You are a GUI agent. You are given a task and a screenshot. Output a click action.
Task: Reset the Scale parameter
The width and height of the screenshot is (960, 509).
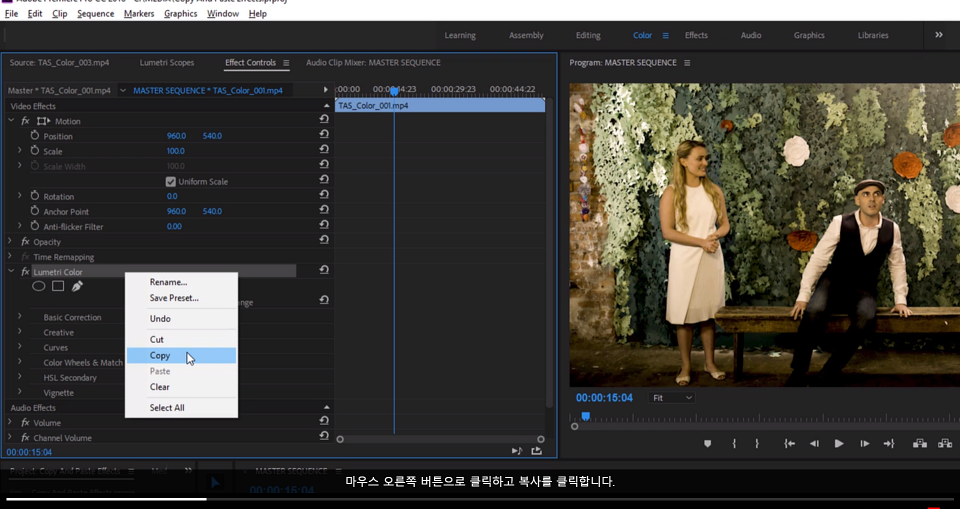[324, 149]
